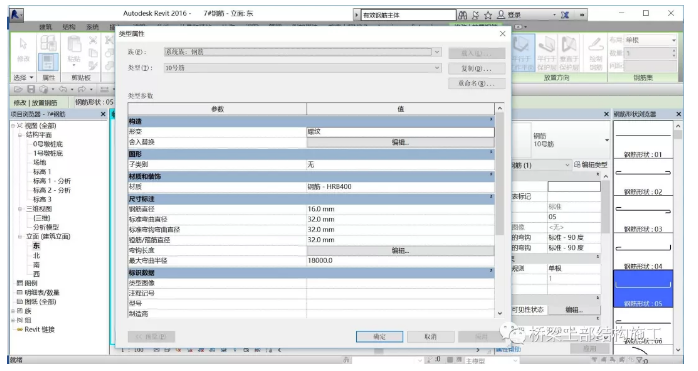This screenshot has width=698, height=371.
Task: Click the 形变 value input field
Action: coord(400,132)
